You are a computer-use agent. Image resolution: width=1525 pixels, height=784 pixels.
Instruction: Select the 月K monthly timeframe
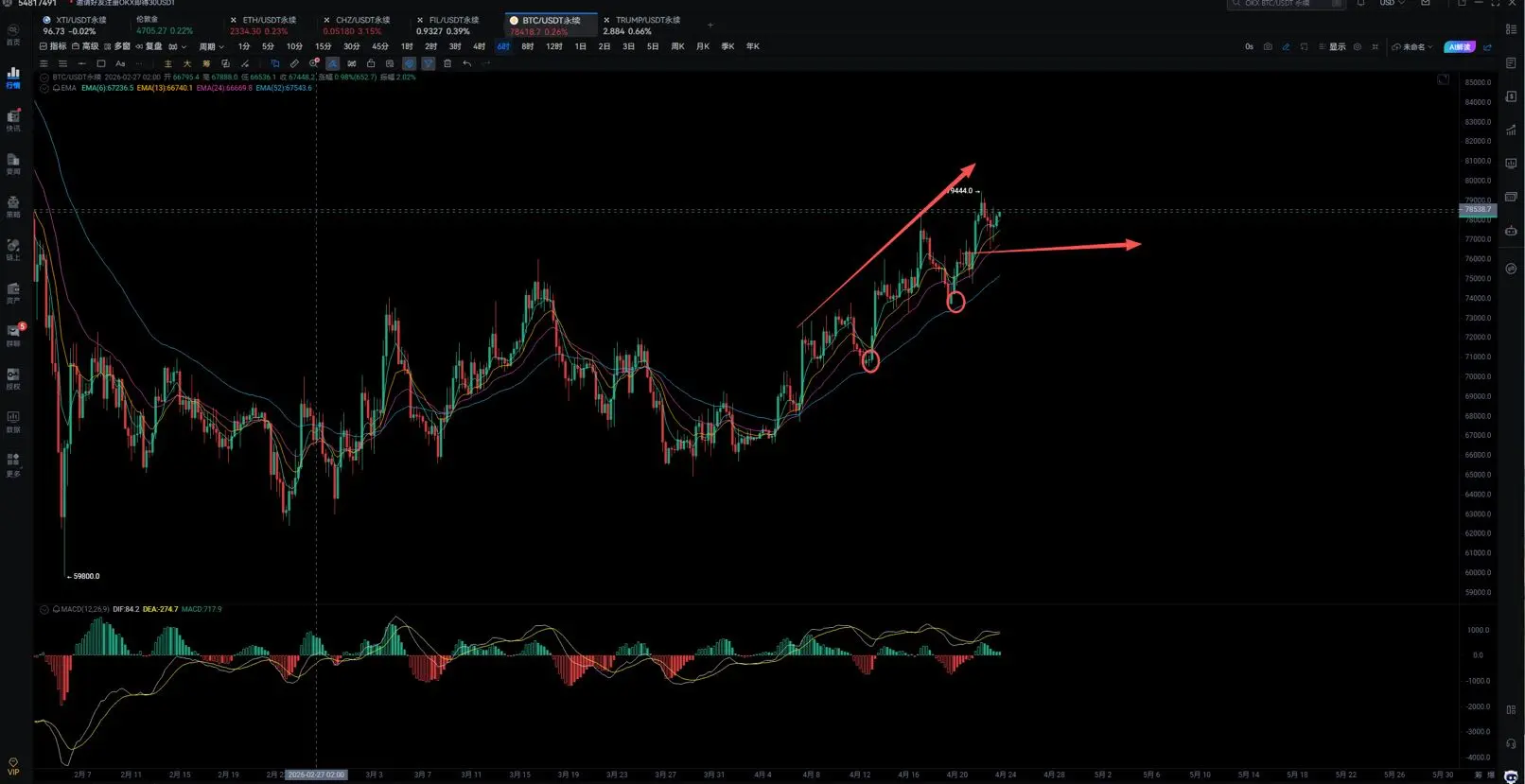click(703, 46)
